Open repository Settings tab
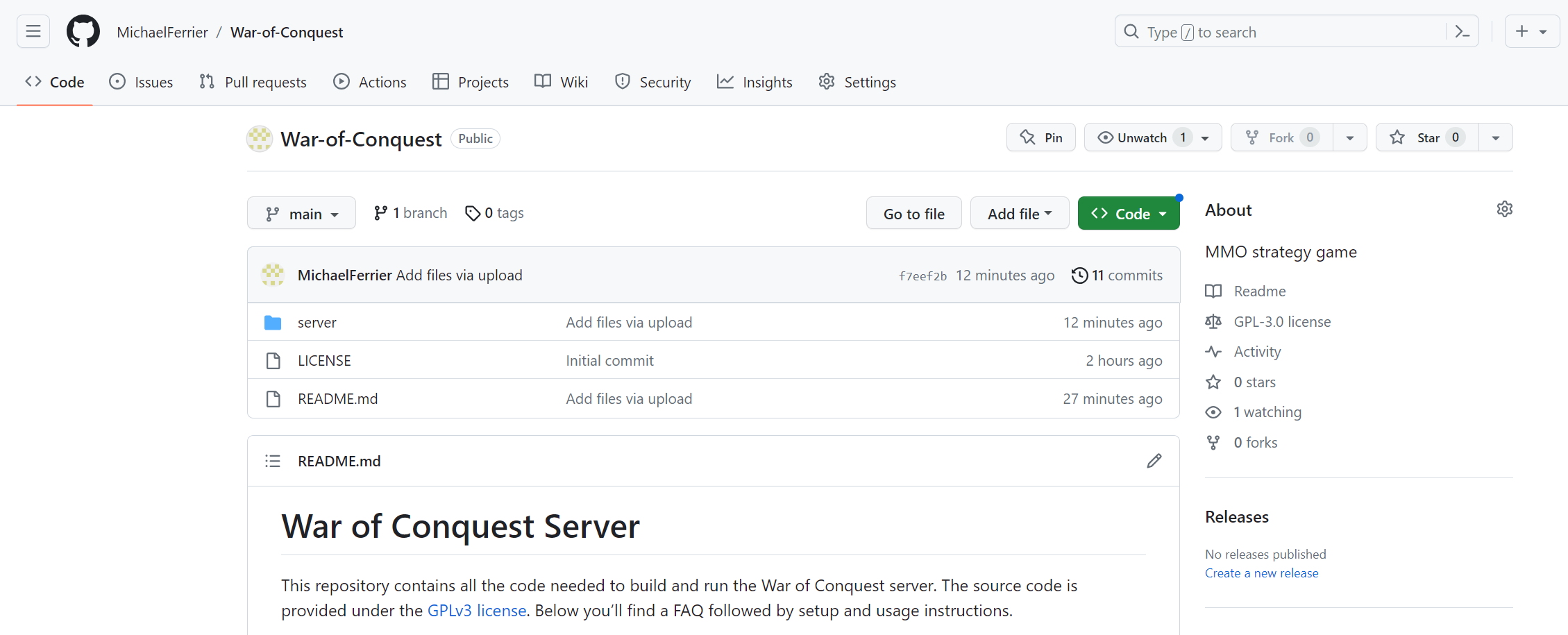1568x635 pixels. tap(857, 82)
